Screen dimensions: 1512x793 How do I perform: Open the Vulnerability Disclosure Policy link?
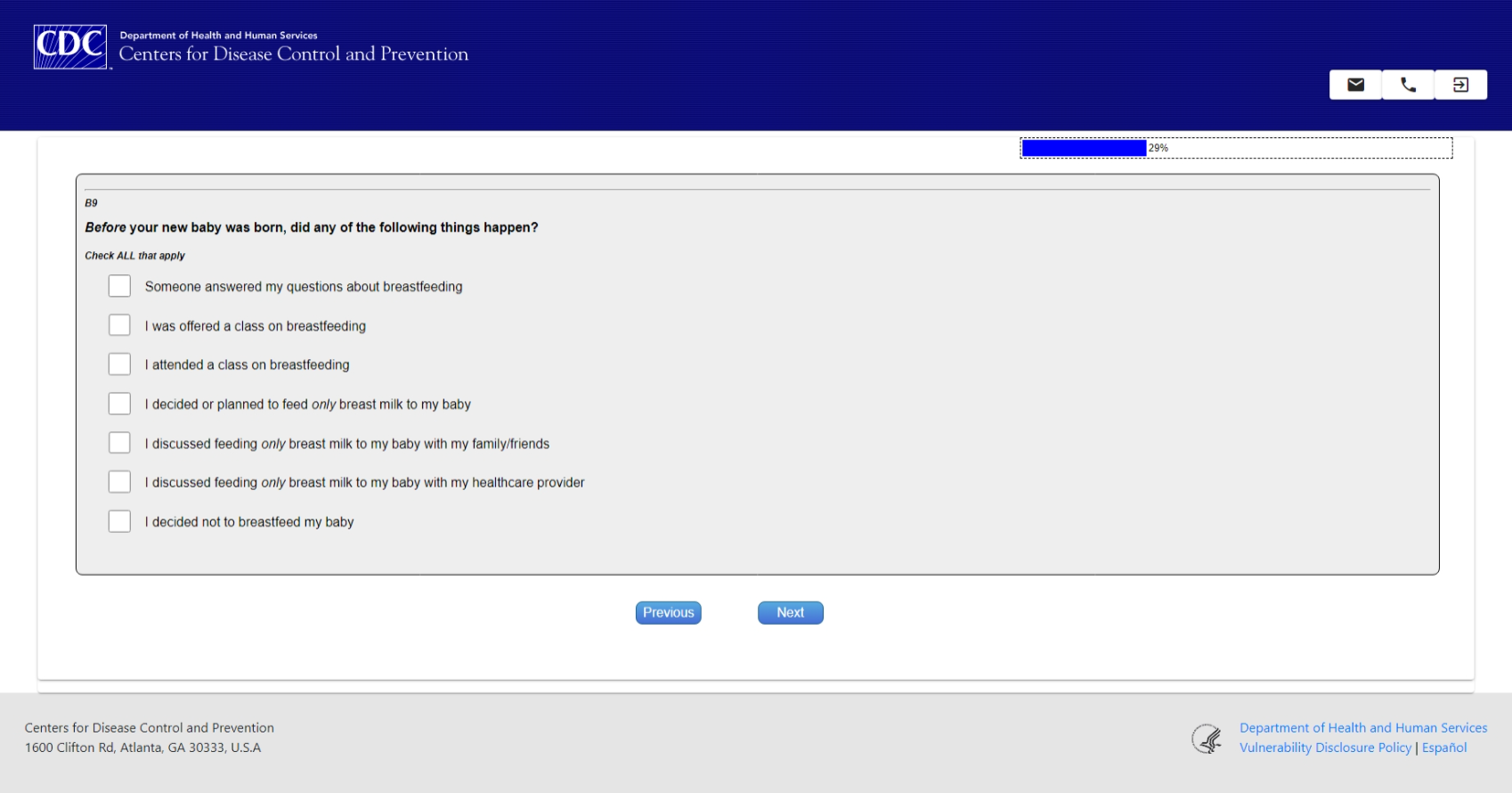[x=1325, y=748]
